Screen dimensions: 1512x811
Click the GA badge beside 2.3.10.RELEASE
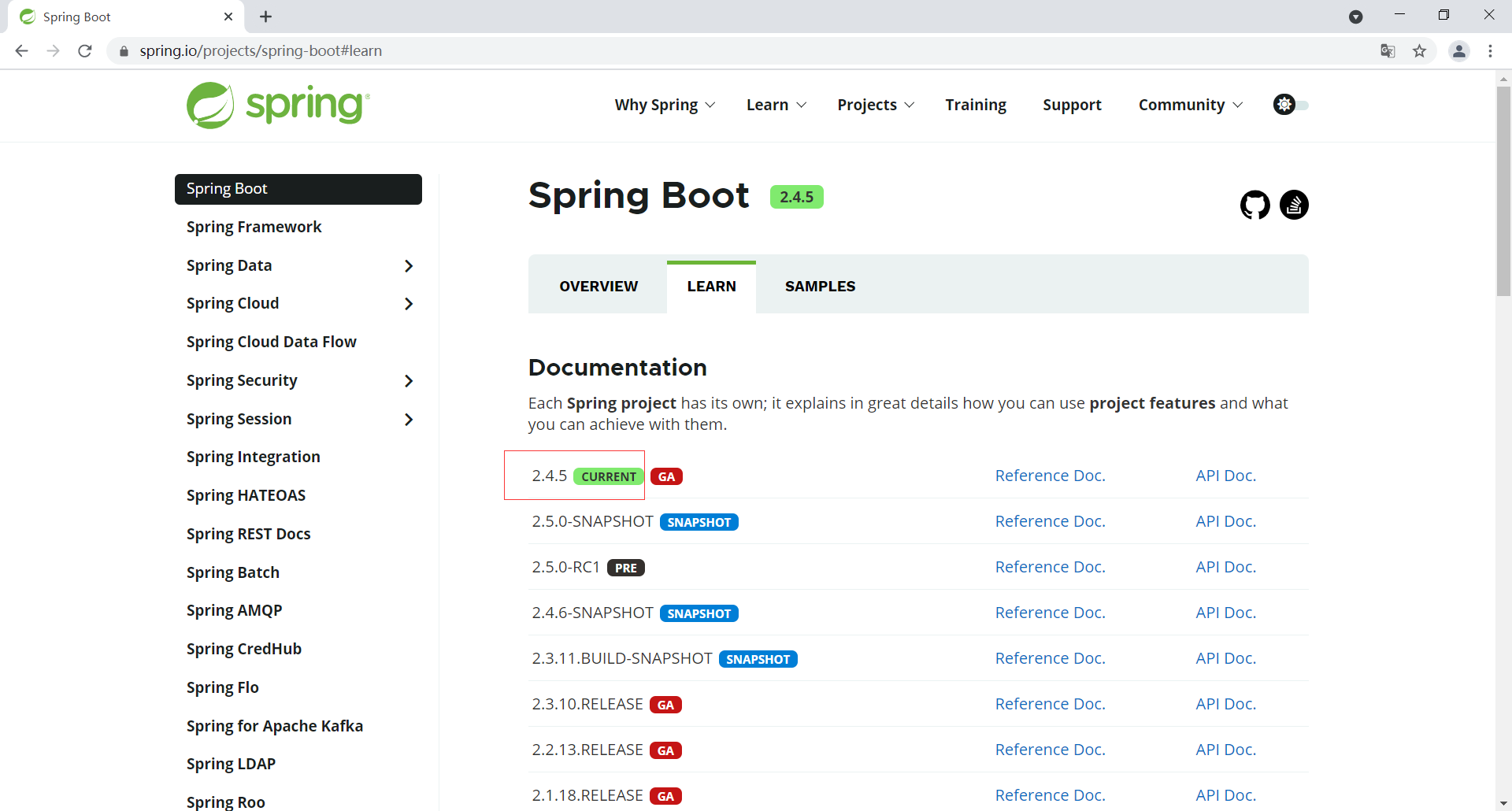[x=665, y=705]
